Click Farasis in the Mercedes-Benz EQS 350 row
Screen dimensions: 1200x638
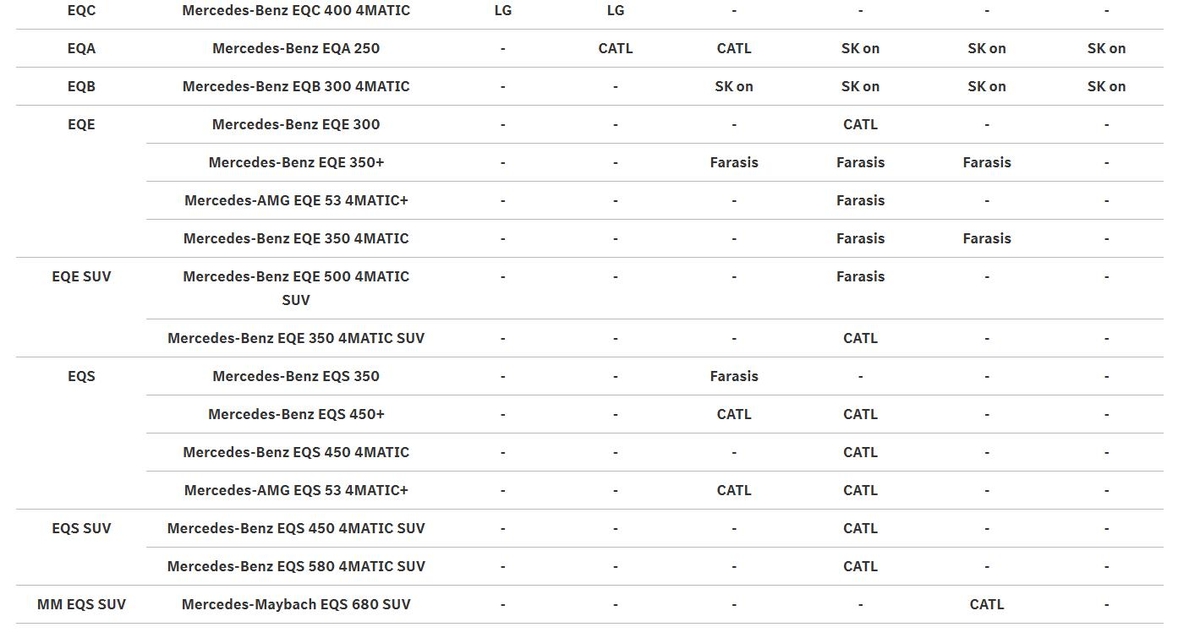[x=734, y=376]
